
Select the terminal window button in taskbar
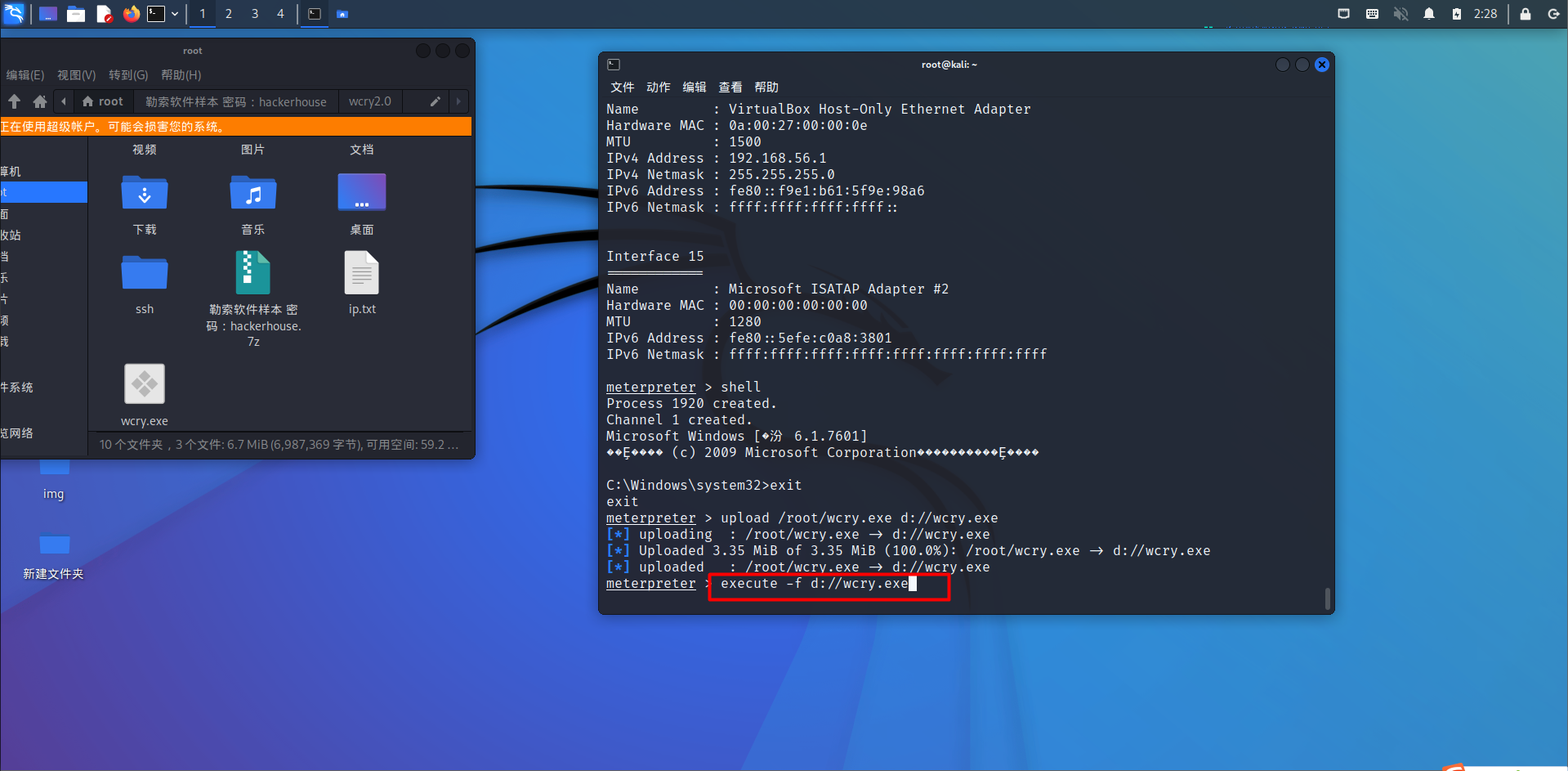click(x=315, y=14)
